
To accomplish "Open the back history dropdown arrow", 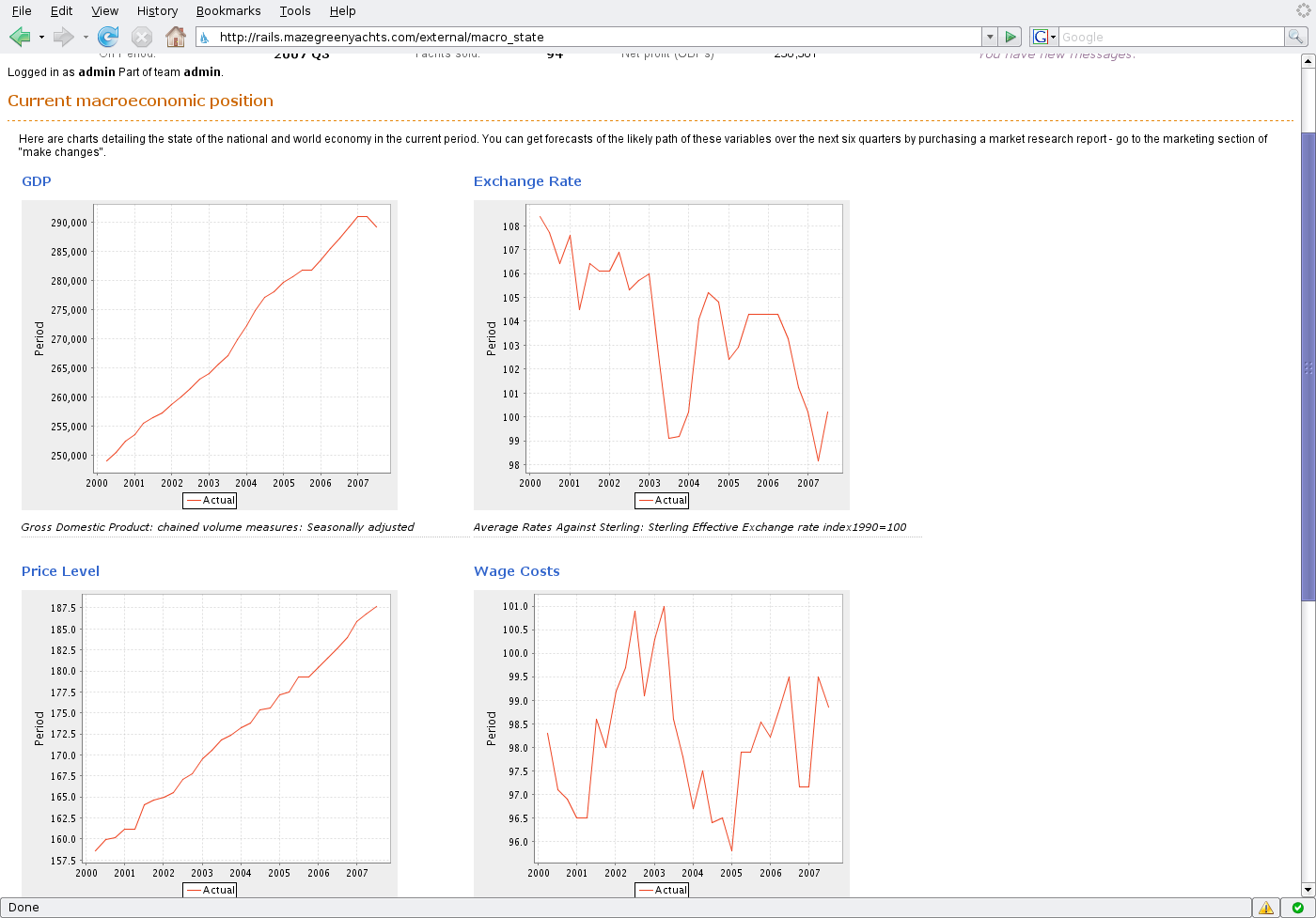I will pyautogui.click(x=41, y=38).
